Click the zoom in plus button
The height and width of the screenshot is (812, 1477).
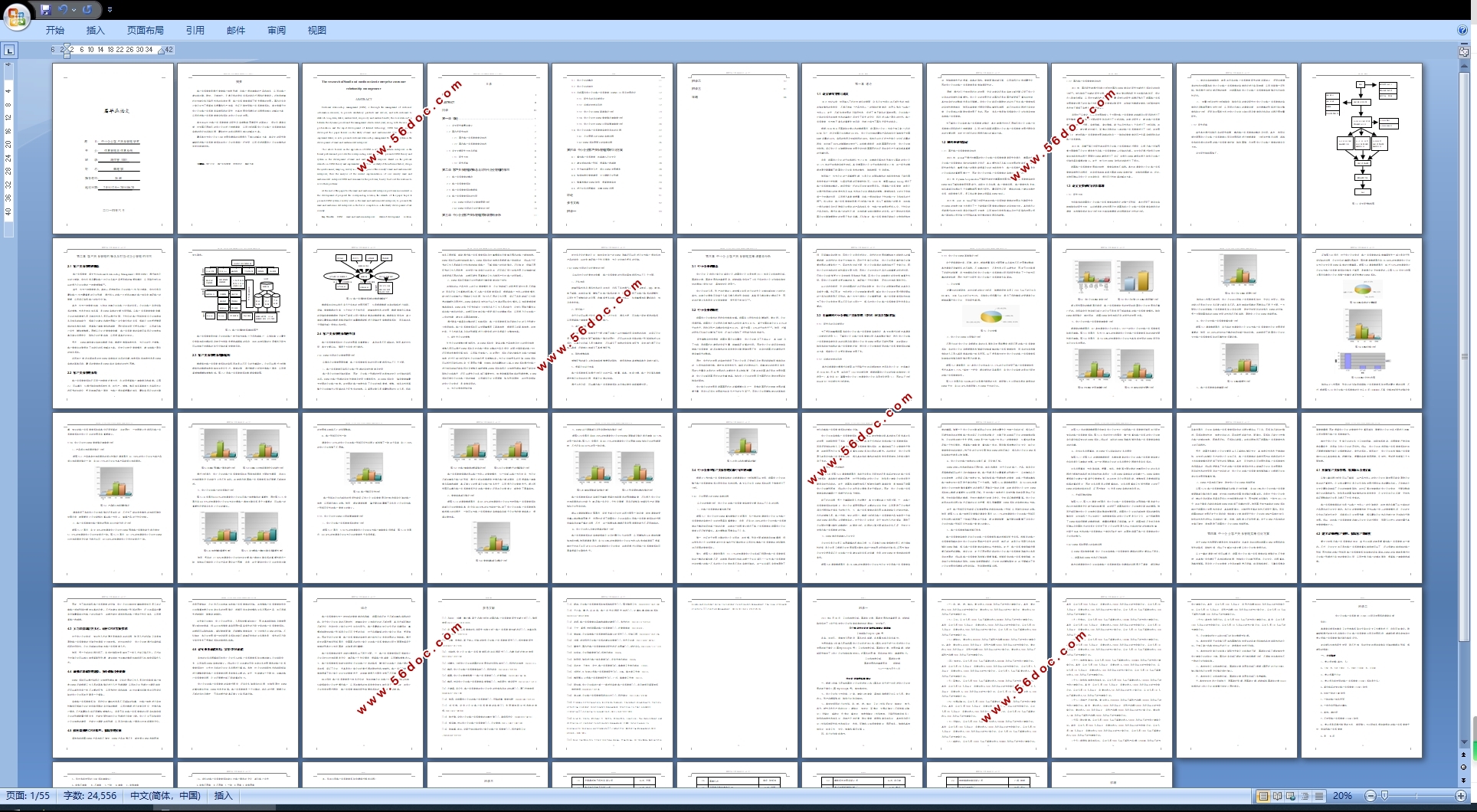pos(1460,796)
